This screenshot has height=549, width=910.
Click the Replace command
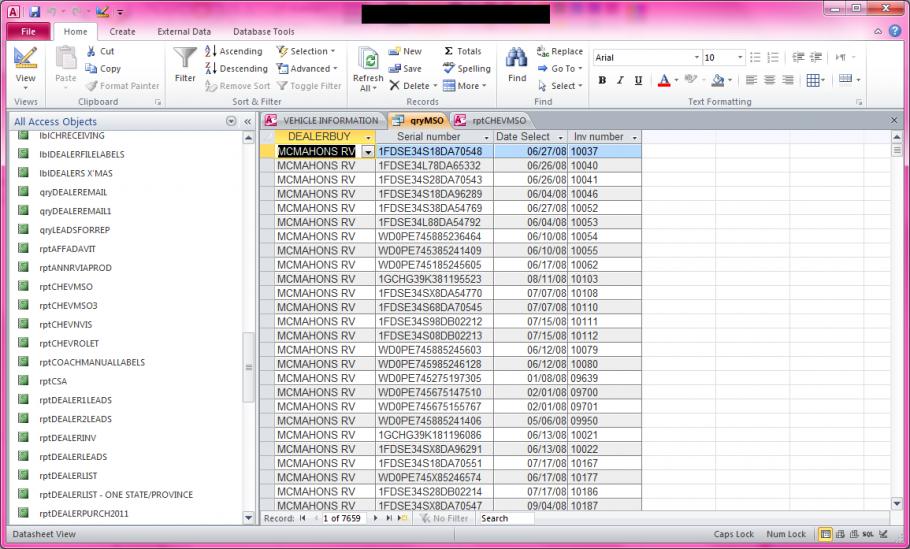(x=559, y=51)
